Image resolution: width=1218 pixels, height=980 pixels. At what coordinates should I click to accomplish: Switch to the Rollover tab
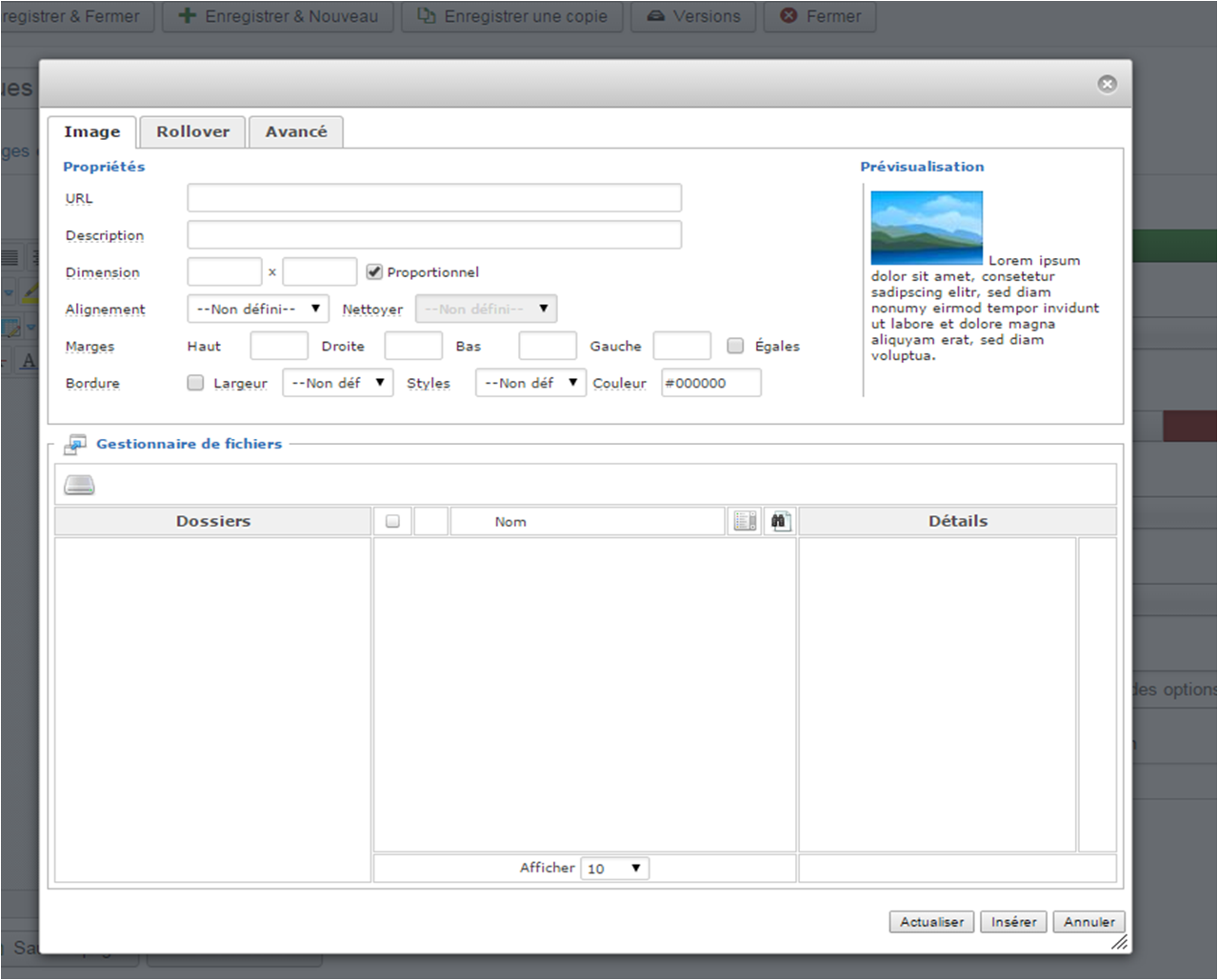(x=192, y=131)
